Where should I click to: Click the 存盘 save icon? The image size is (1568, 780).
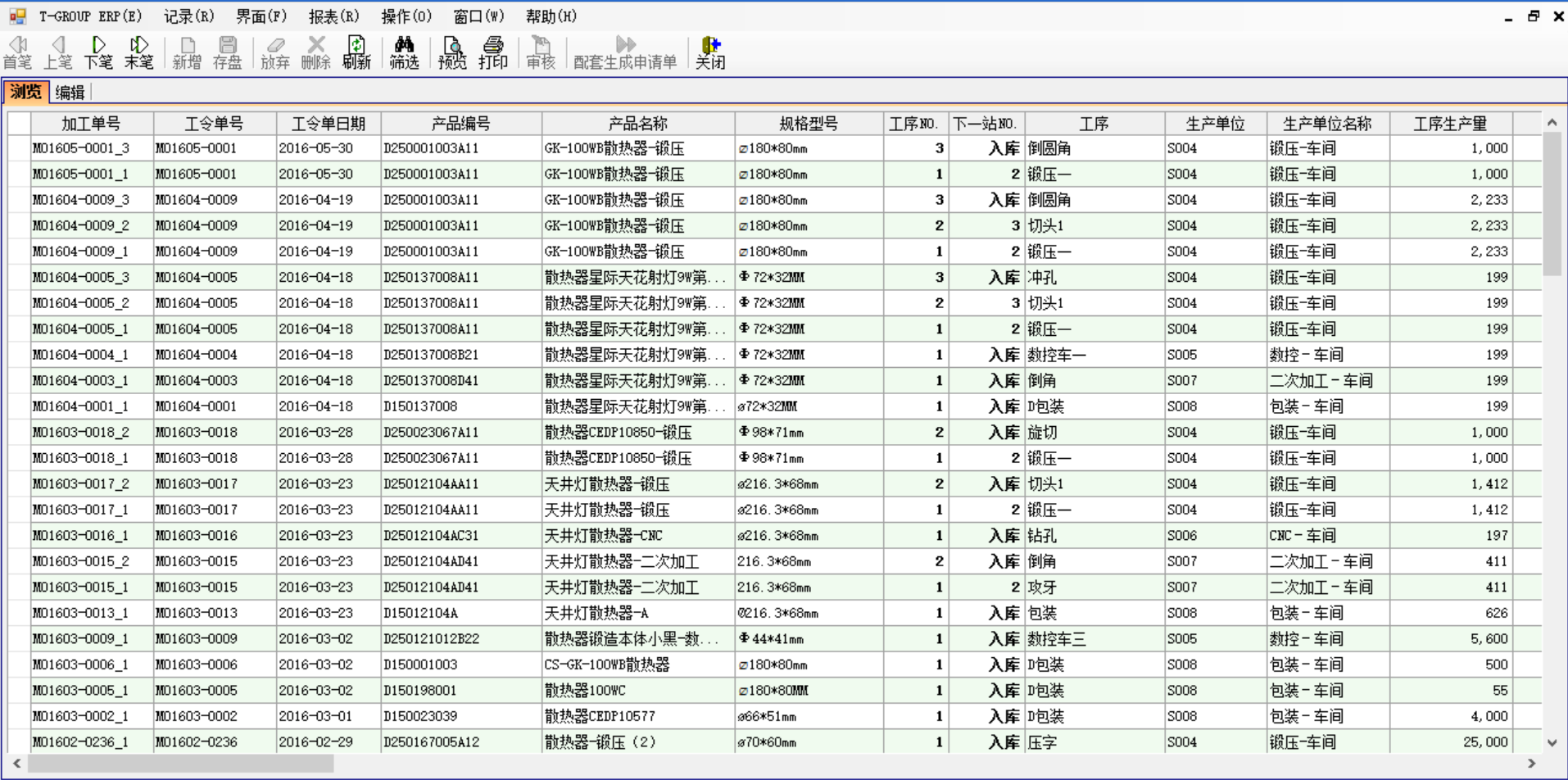click(x=227, y=52)
